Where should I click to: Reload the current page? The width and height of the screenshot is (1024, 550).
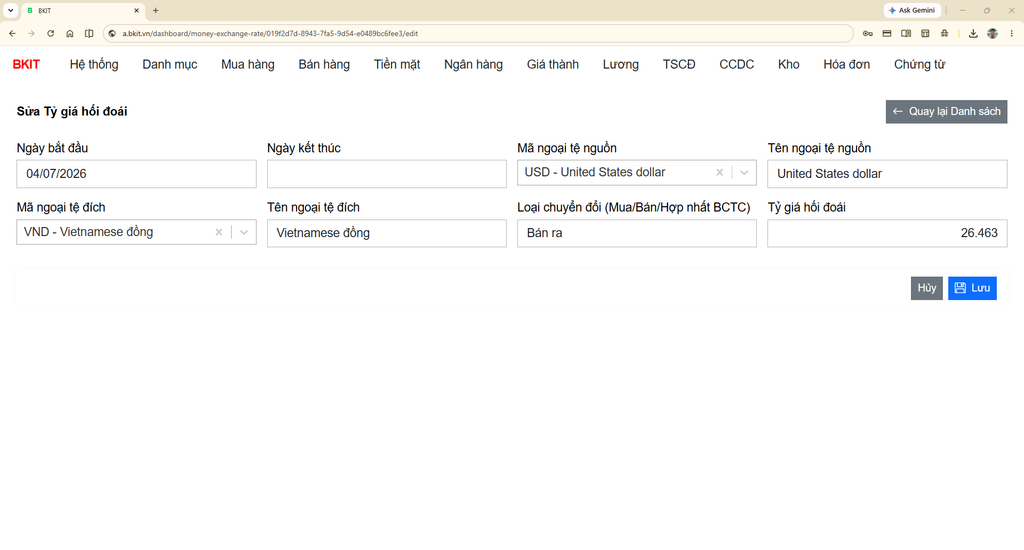(x=50, y=33)
